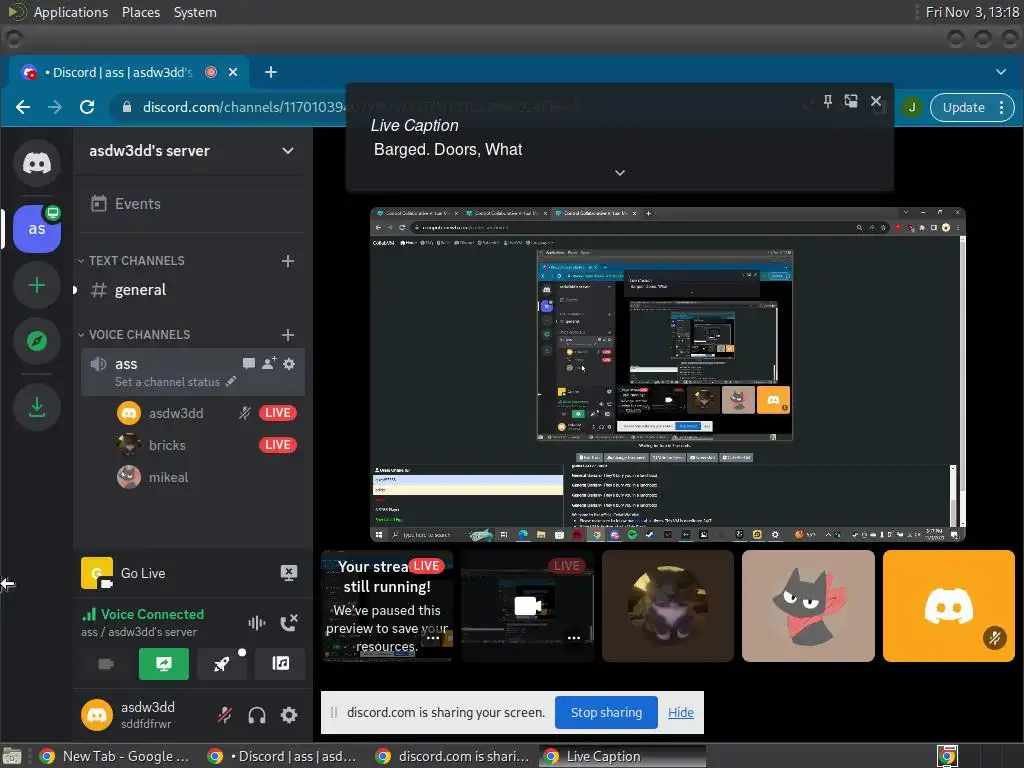The image size is (1024, 768).
Task: Open Chrome tab search dropdown
Action: click(1000, 72)
